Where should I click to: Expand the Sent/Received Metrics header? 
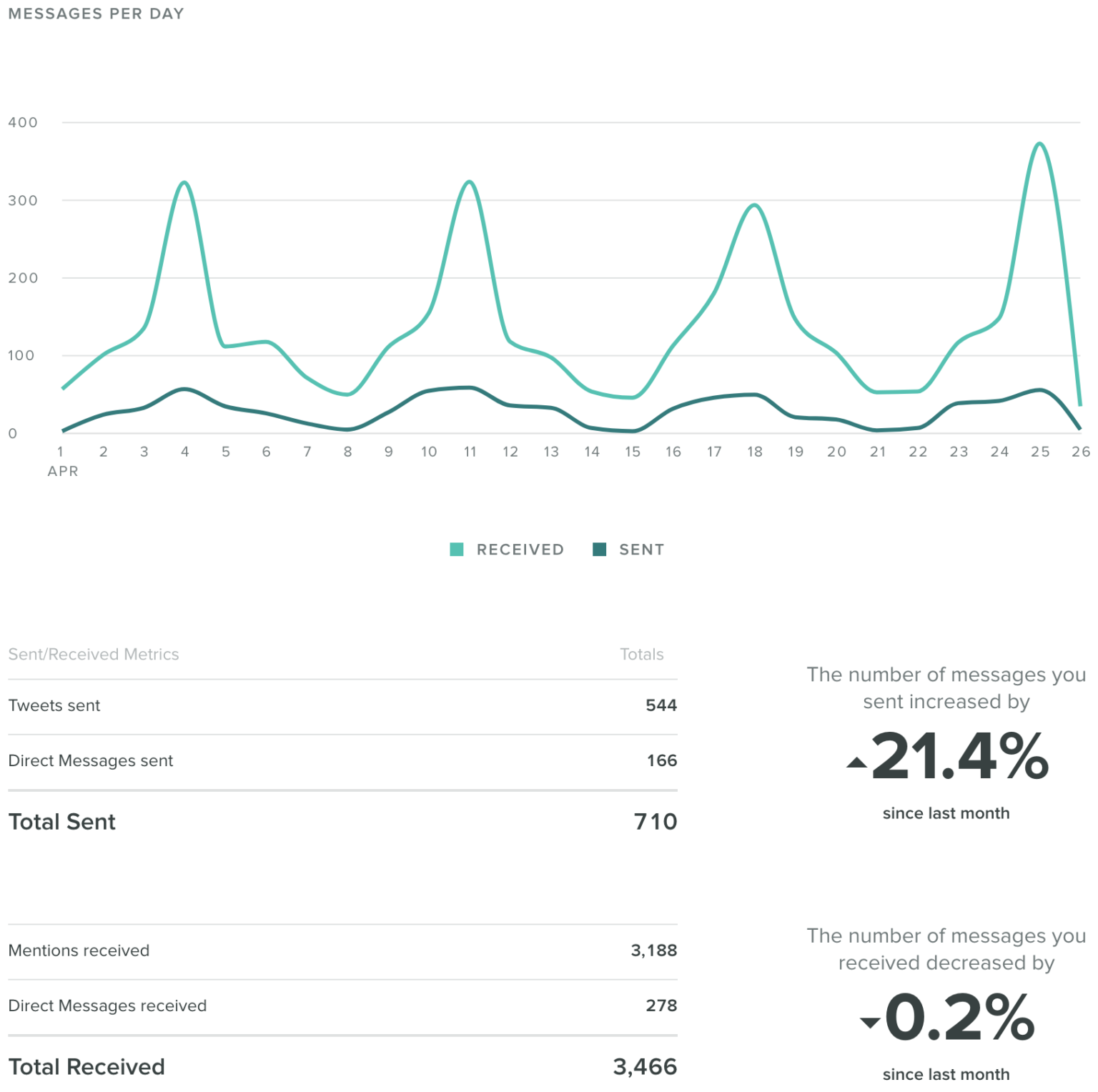93,654
